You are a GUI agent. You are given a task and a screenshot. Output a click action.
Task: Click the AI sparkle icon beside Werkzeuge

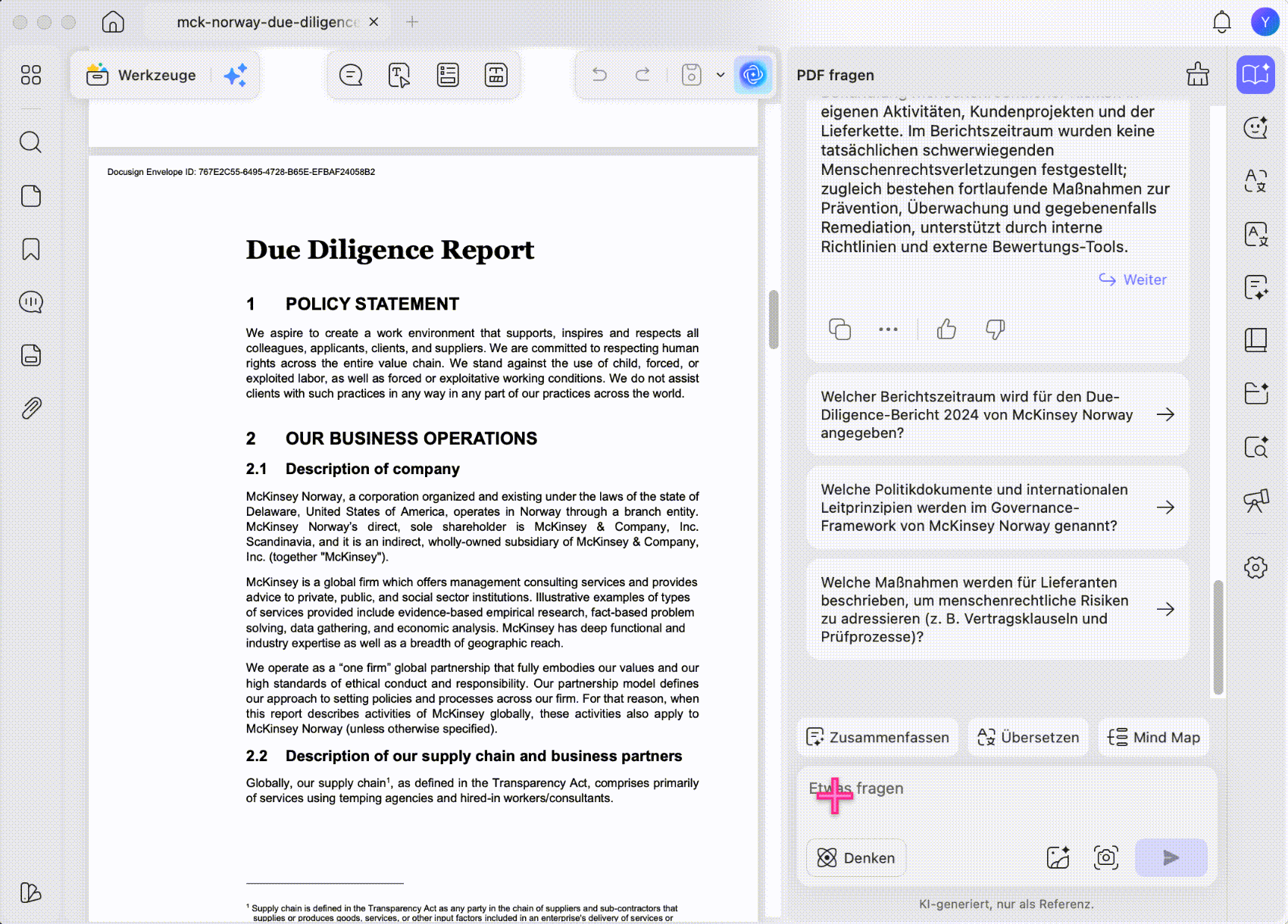[x=236, y=75]
